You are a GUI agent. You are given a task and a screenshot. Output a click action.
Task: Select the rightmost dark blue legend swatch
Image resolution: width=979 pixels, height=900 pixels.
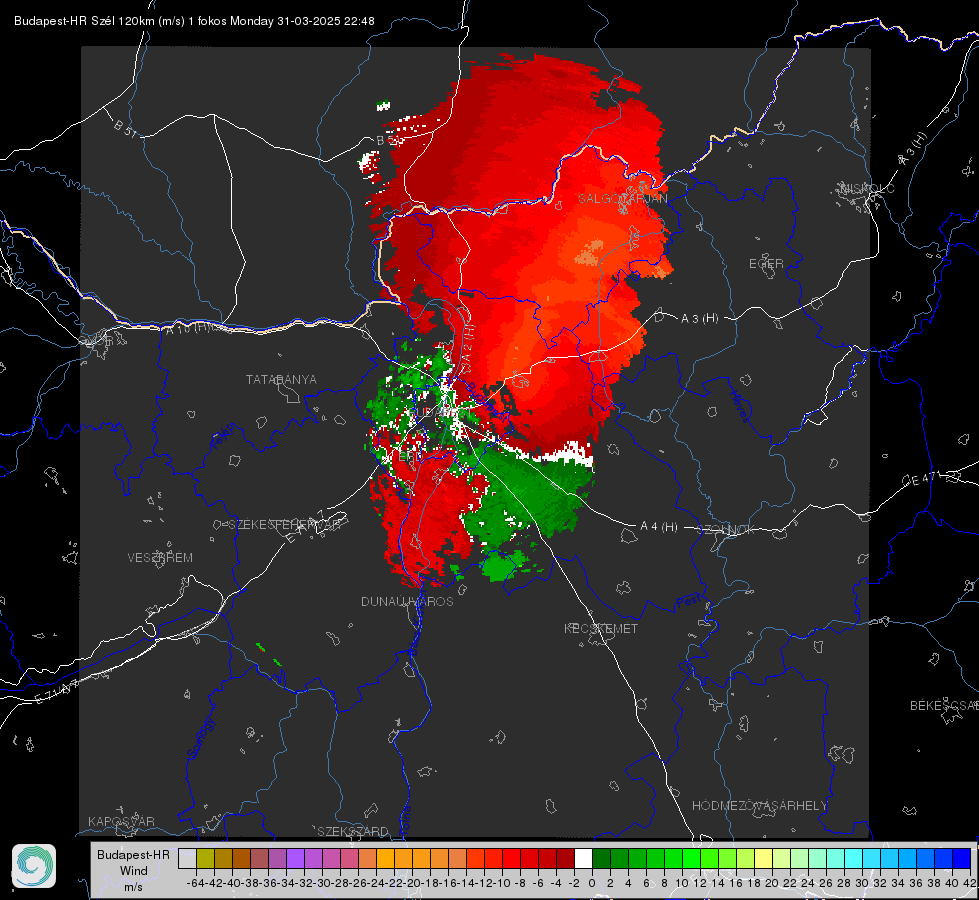point(962,858)
